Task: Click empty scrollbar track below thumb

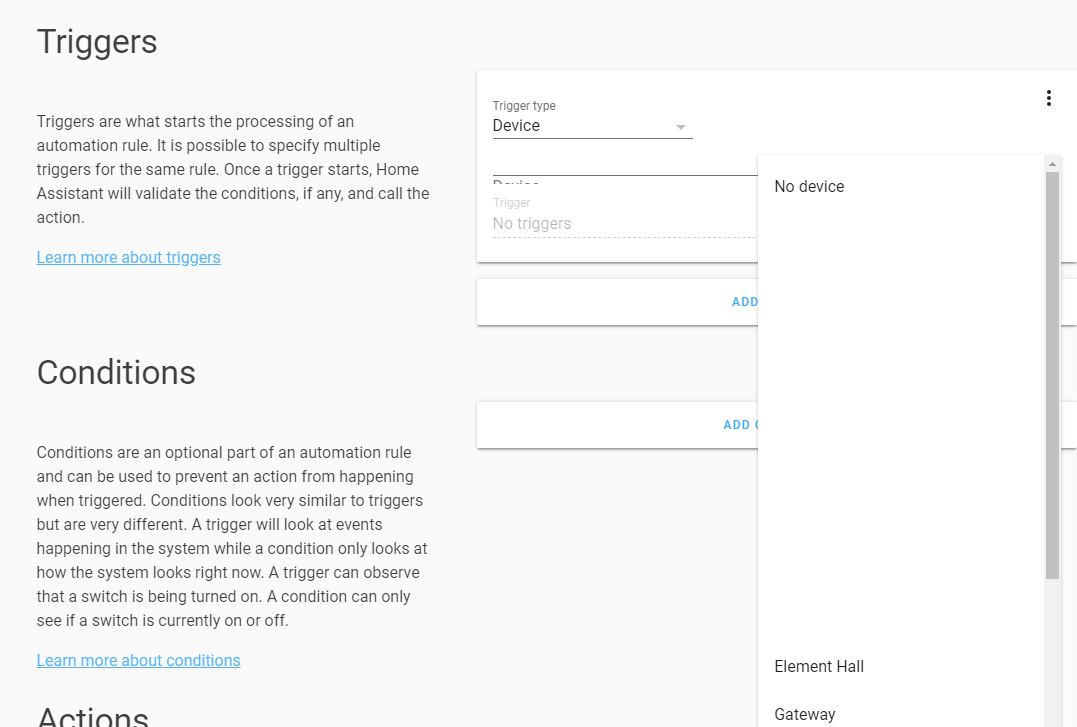Action: (x=1051, y=650)
